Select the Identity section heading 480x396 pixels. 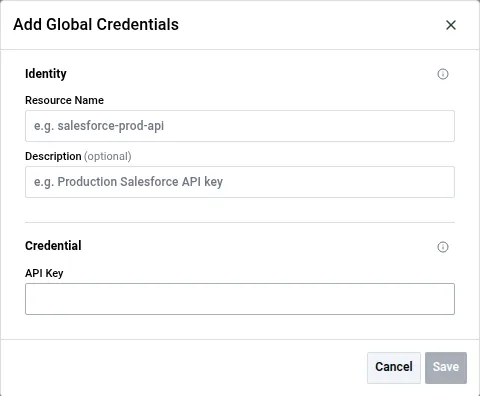click(x=46, y=74)
